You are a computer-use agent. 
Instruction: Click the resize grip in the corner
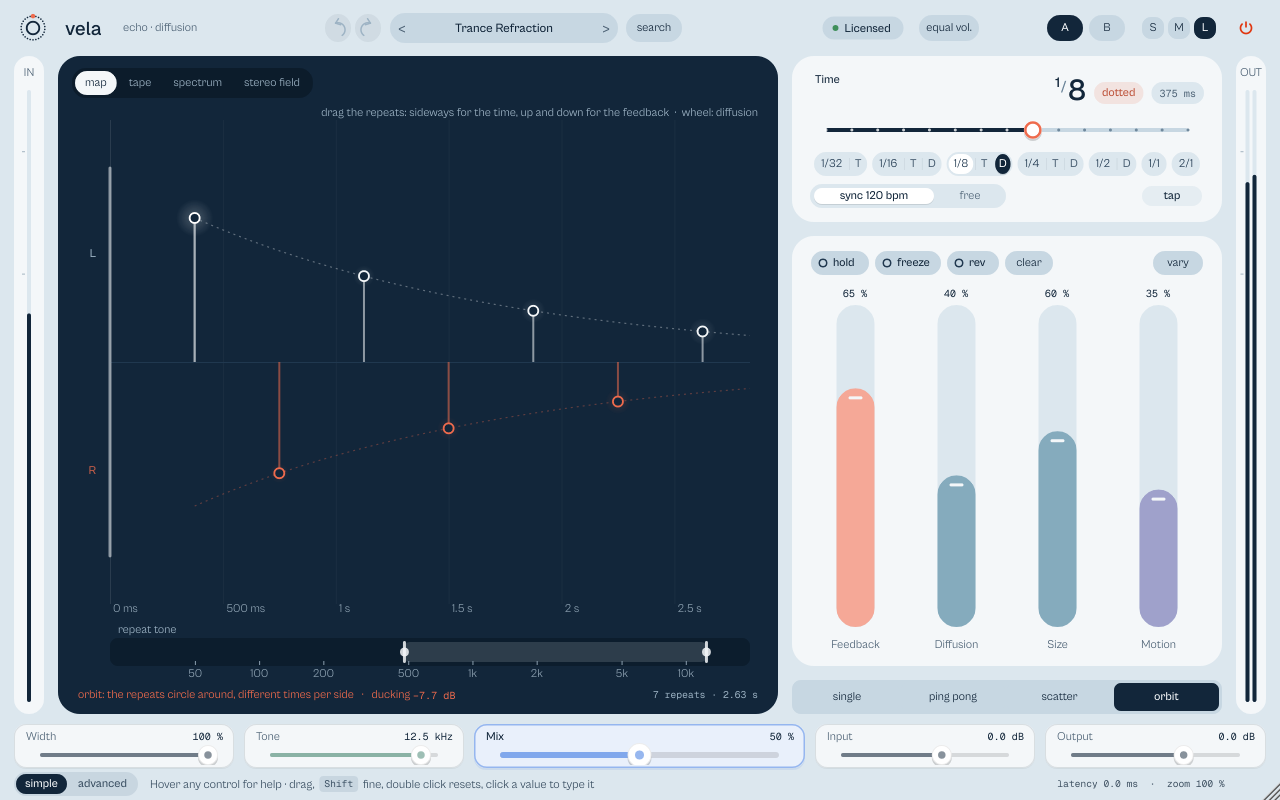(1271, 791)
